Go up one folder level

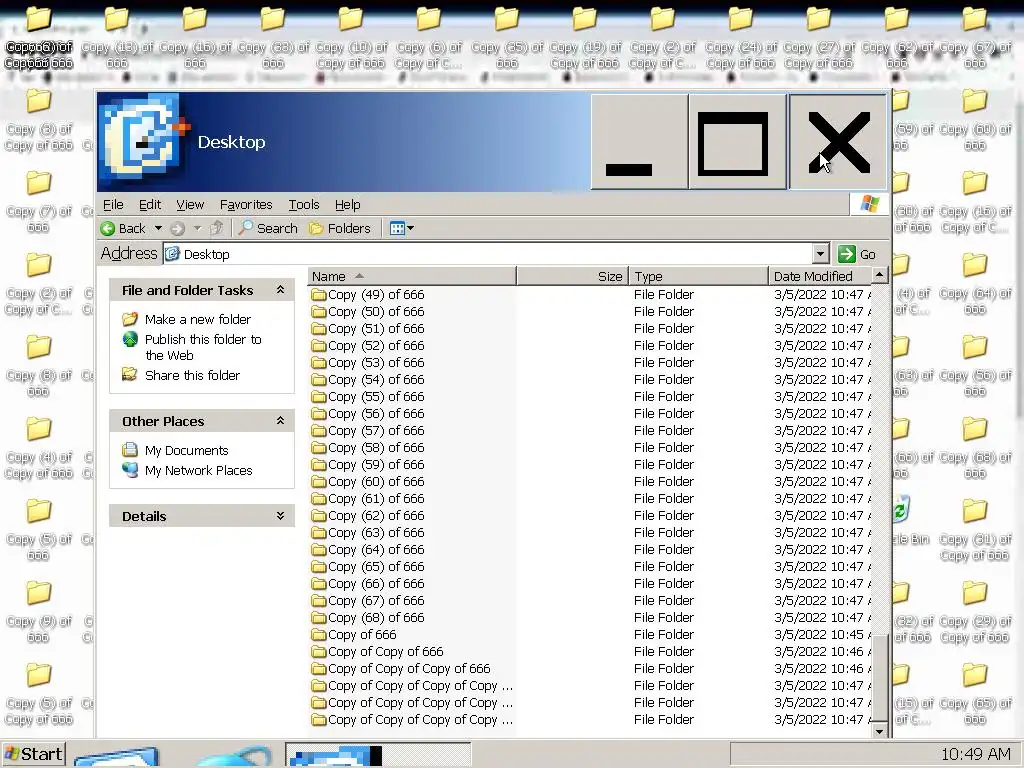tap(217, 229)
